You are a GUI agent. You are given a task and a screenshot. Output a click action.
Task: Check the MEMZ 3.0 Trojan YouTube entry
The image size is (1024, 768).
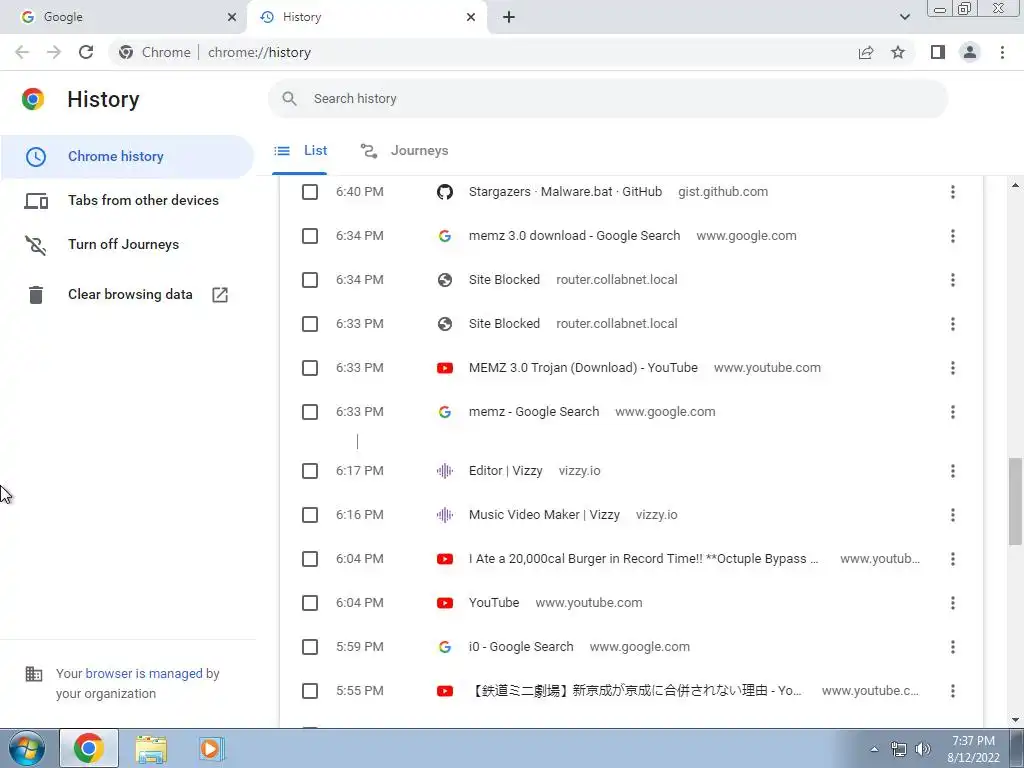click(x=310, y=368)
